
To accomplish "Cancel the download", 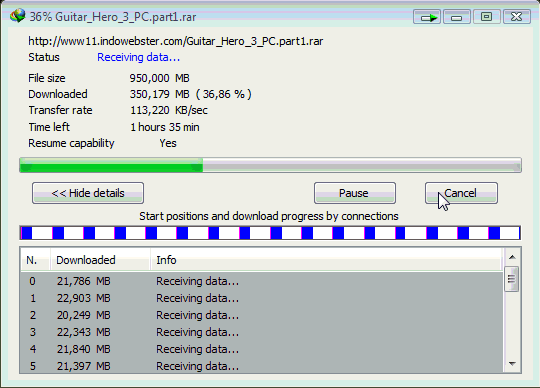I will [x=461, y=193].
